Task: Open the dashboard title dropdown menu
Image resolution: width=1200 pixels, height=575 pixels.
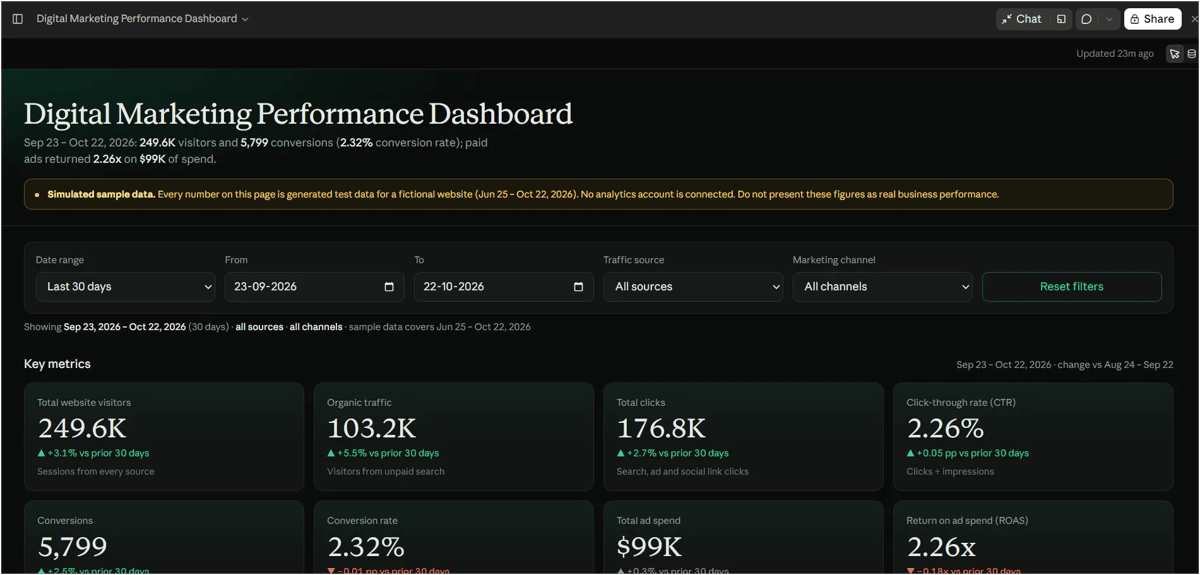Action: (x=143, y=19)
